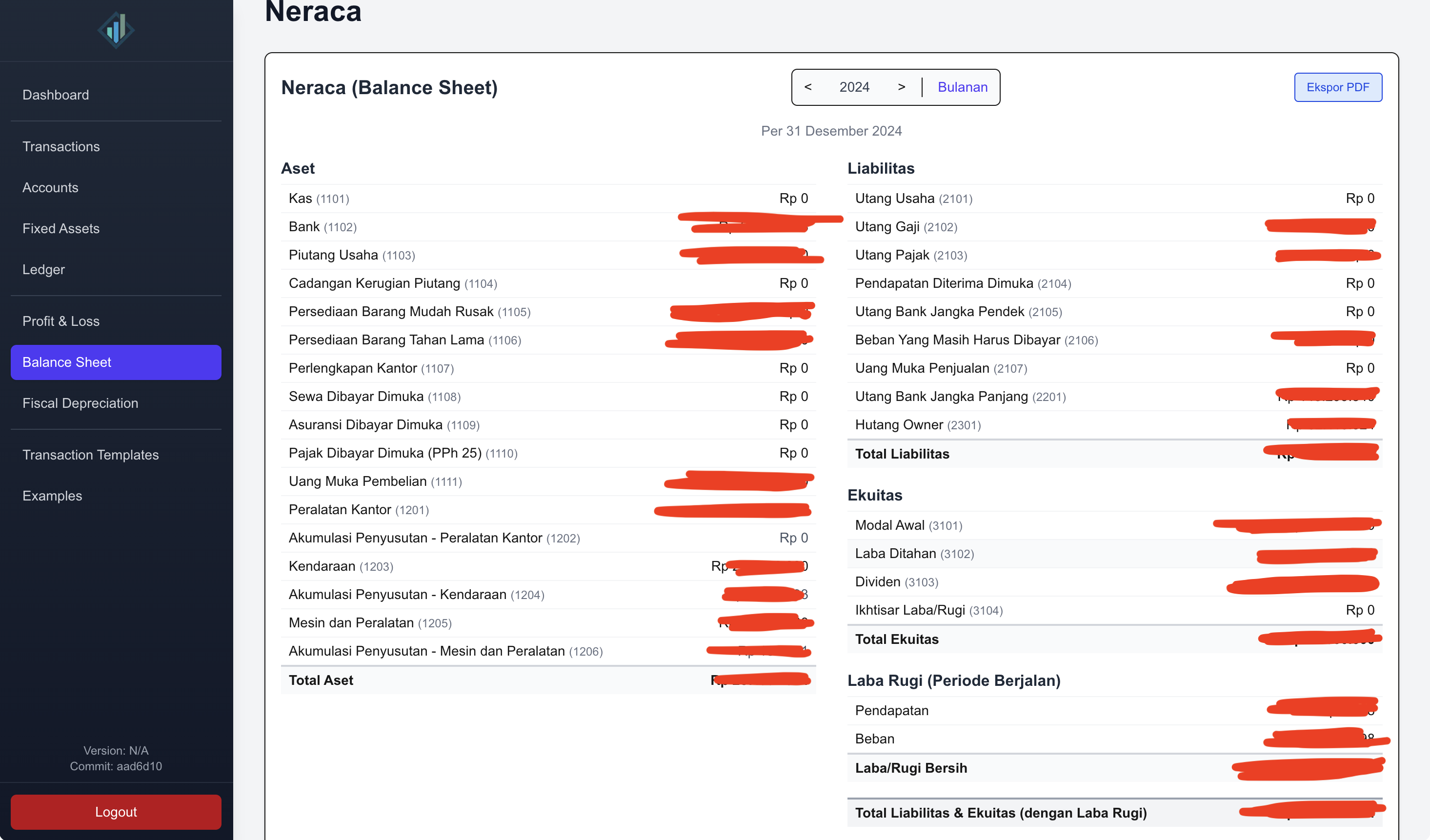Open the Accounts section
This screenshot has width=1430, height=840.
pyautogui.click(x=50, y=187)
